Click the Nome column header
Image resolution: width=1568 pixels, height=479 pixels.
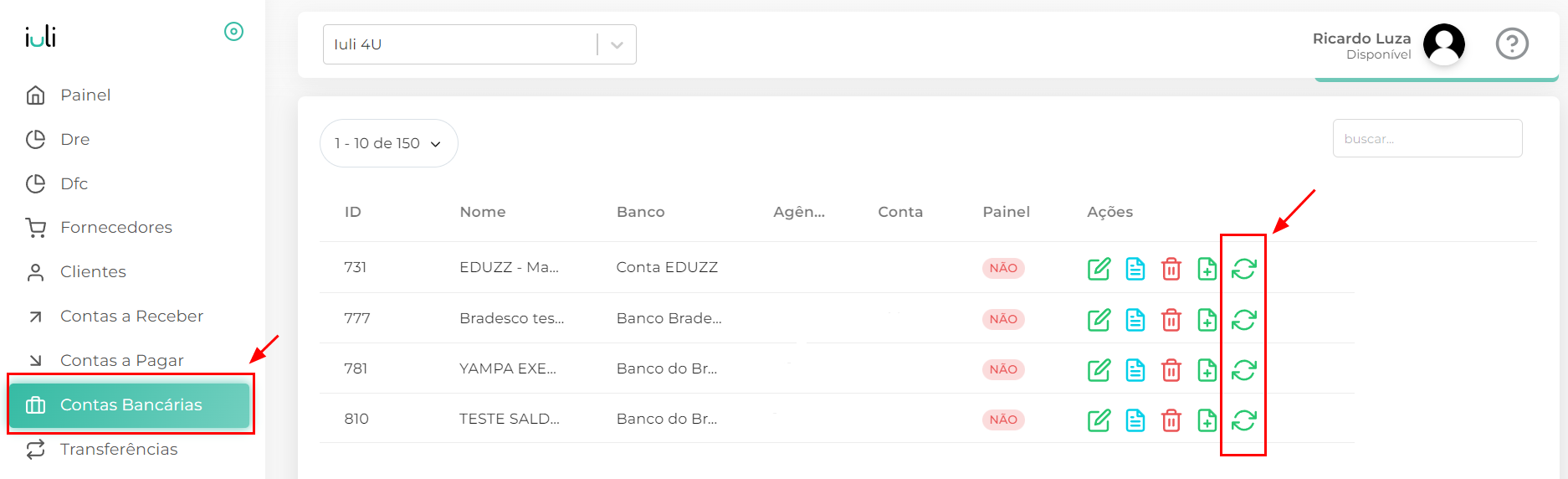click(x=483, y=212)
